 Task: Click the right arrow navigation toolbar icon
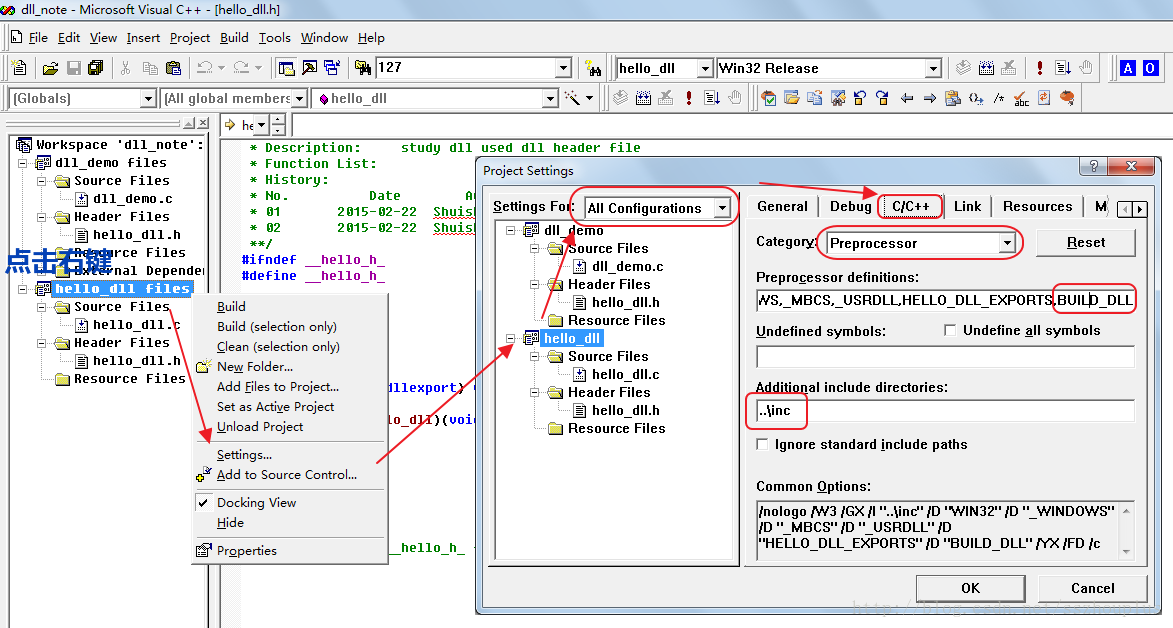tap(929, 98)
